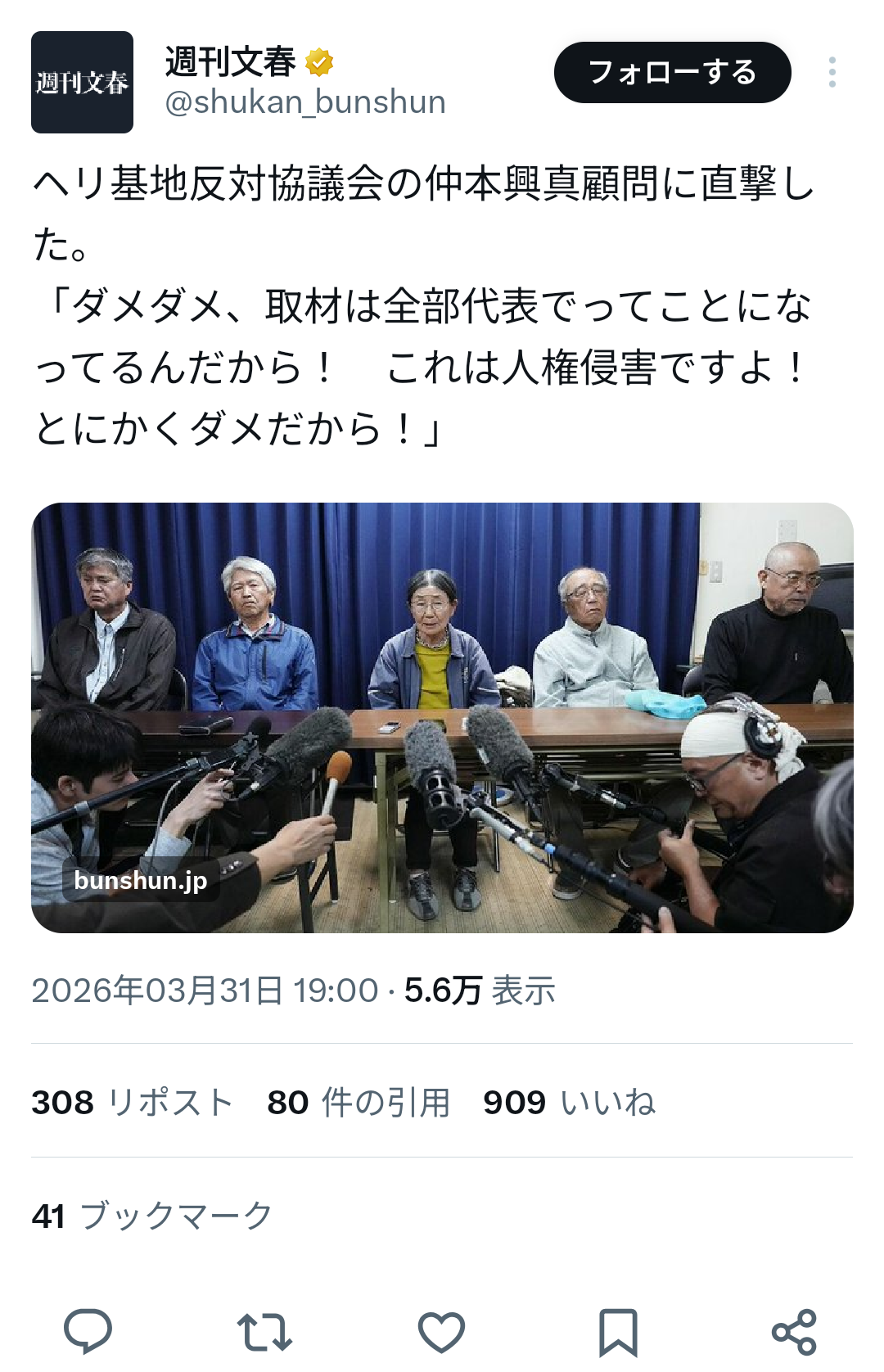Open the 週刊文春 profile avatar
This screenshot has width=884, height=1372.
tap(82, 82)
